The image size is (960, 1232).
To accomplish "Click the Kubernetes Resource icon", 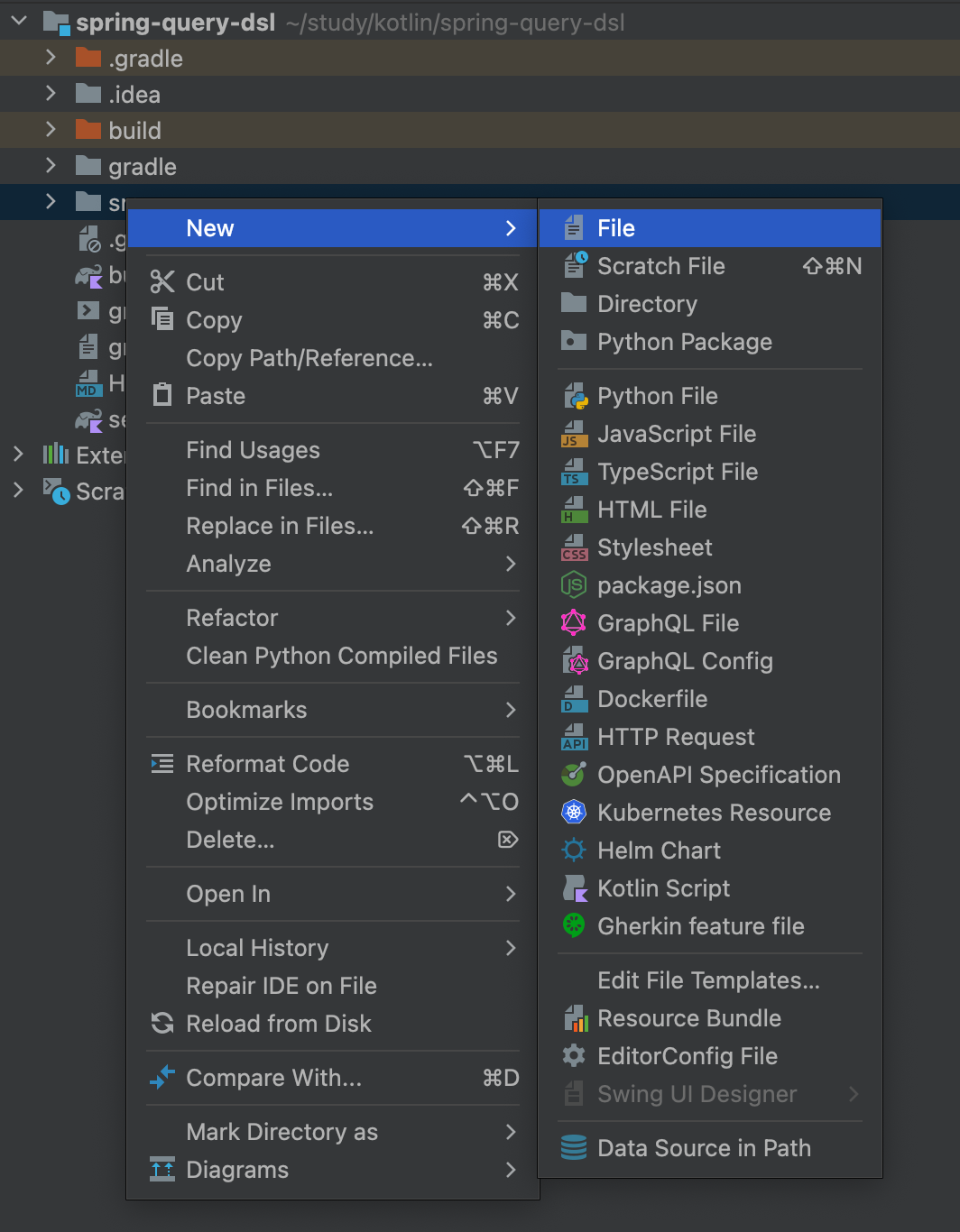I will 575,813.
